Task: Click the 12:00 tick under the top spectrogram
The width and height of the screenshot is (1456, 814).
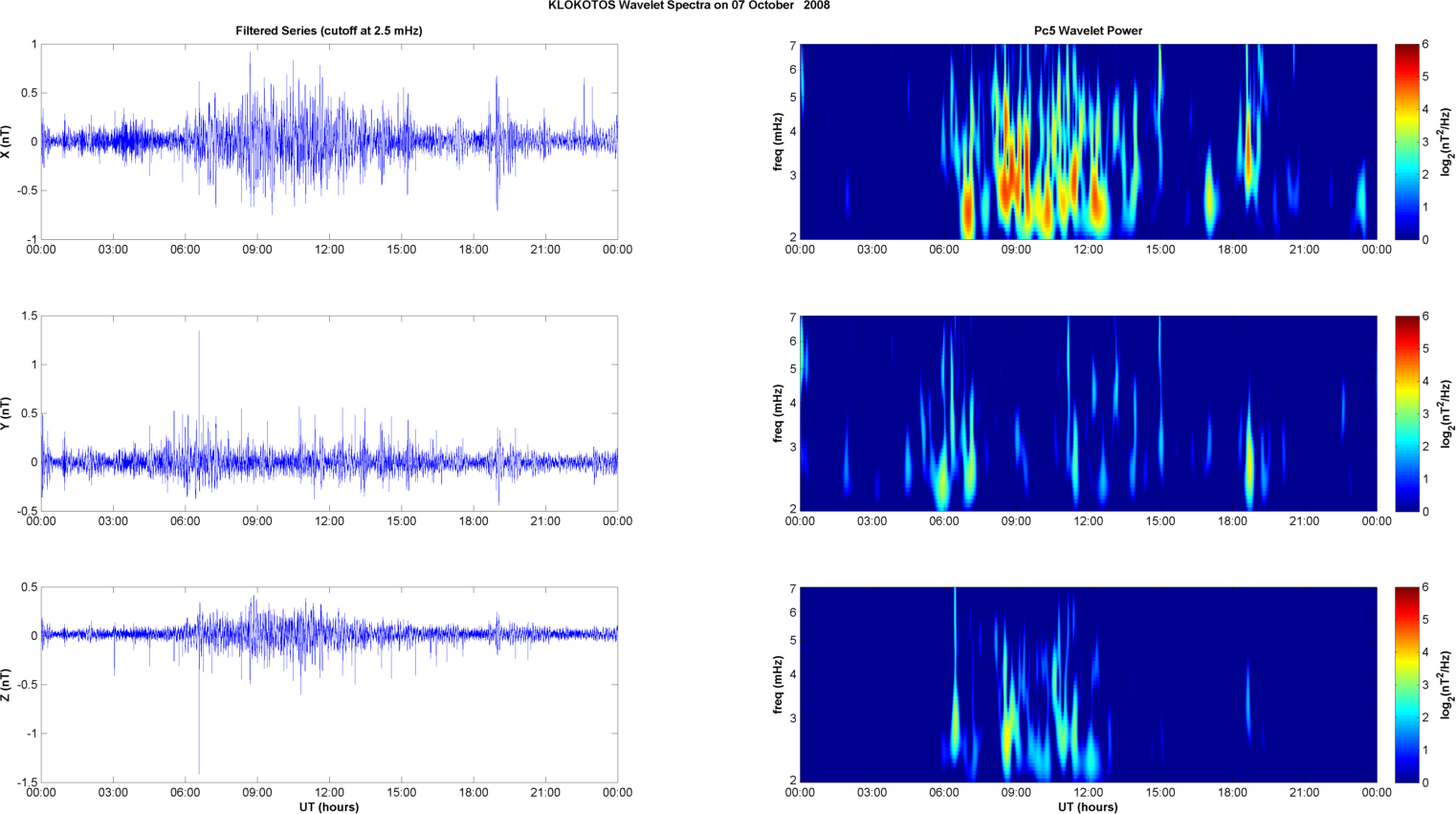Action: click(x=1089, y=250)
